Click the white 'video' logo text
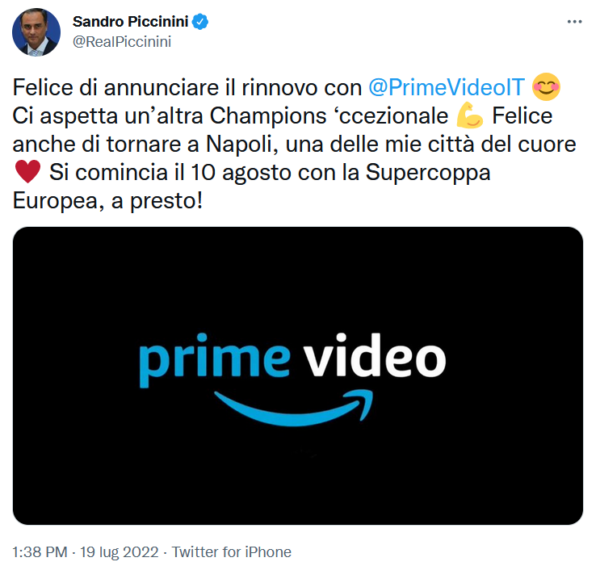 coord(375,356)
